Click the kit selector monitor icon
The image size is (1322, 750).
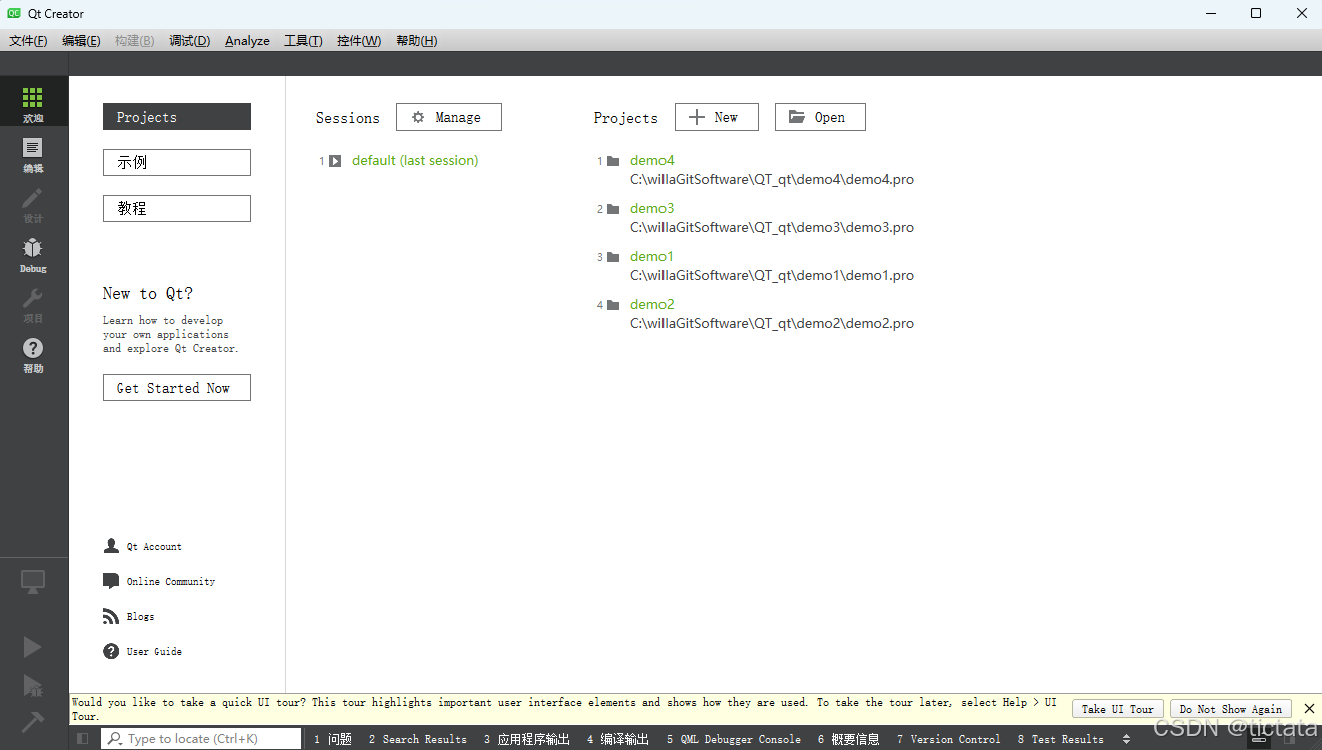(33, 582)
